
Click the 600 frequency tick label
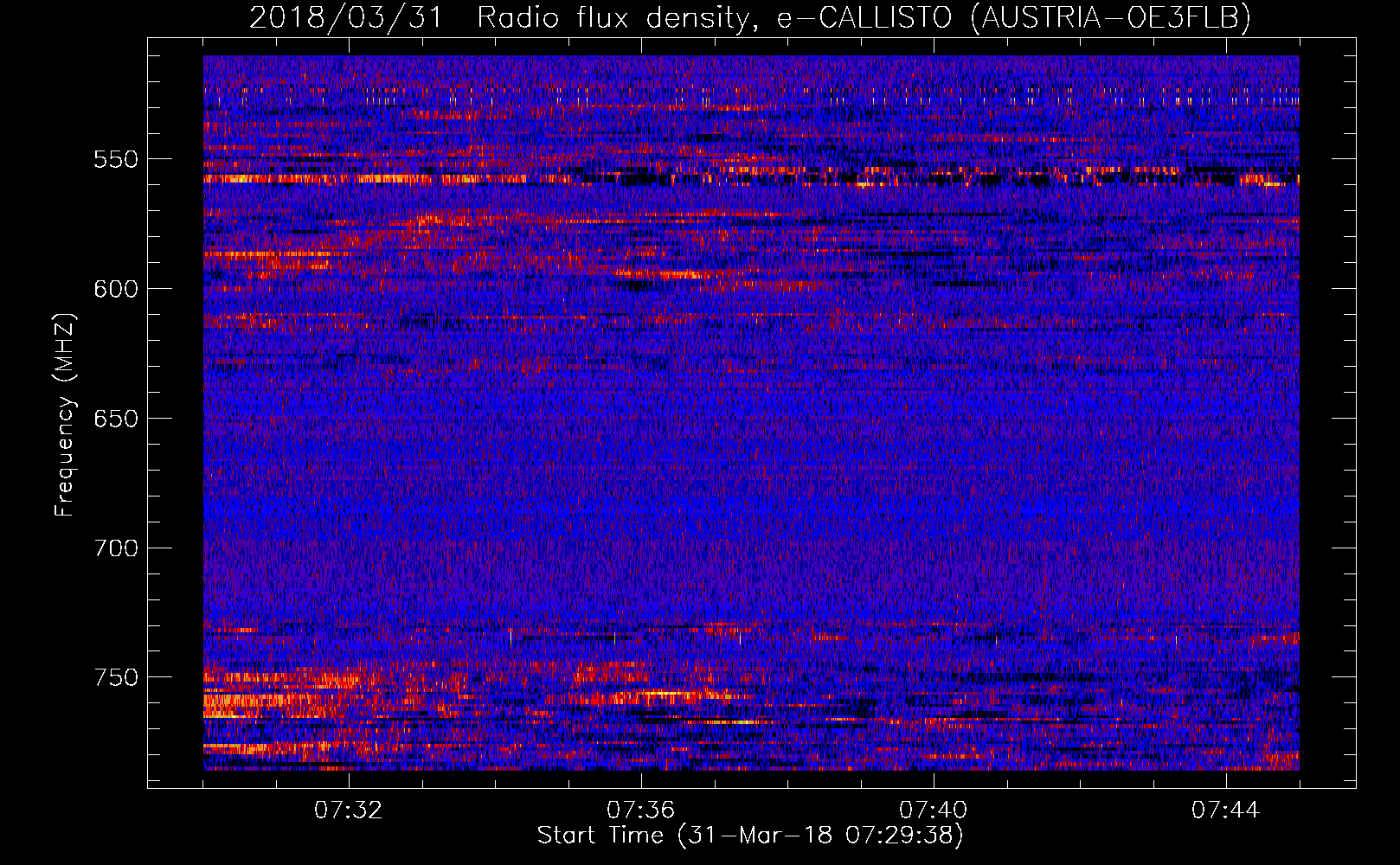point(116,289)
